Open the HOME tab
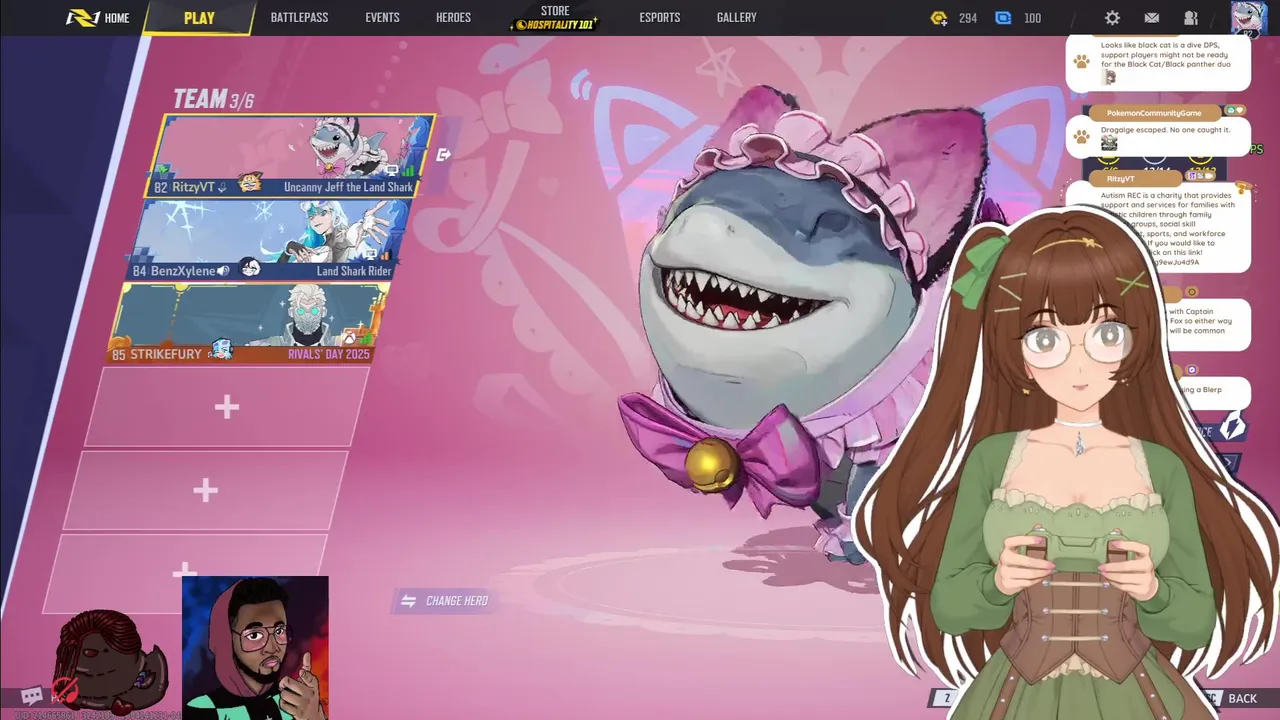Screen dimensions: 1280x720 click(116, 18)
